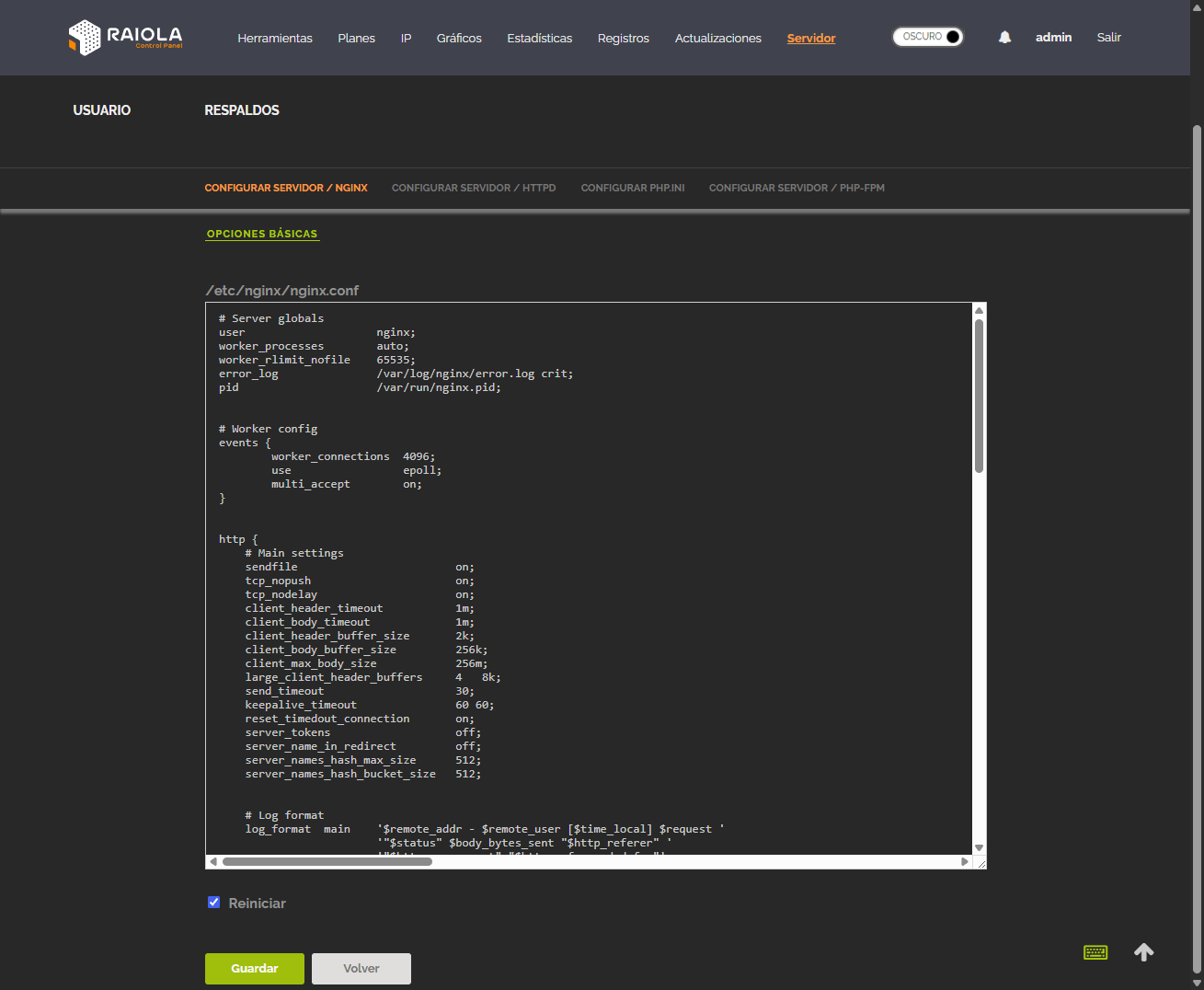Click the Raiola Control Panel logo
Viewport: 1204px width, 990px height.
[126, 38]
